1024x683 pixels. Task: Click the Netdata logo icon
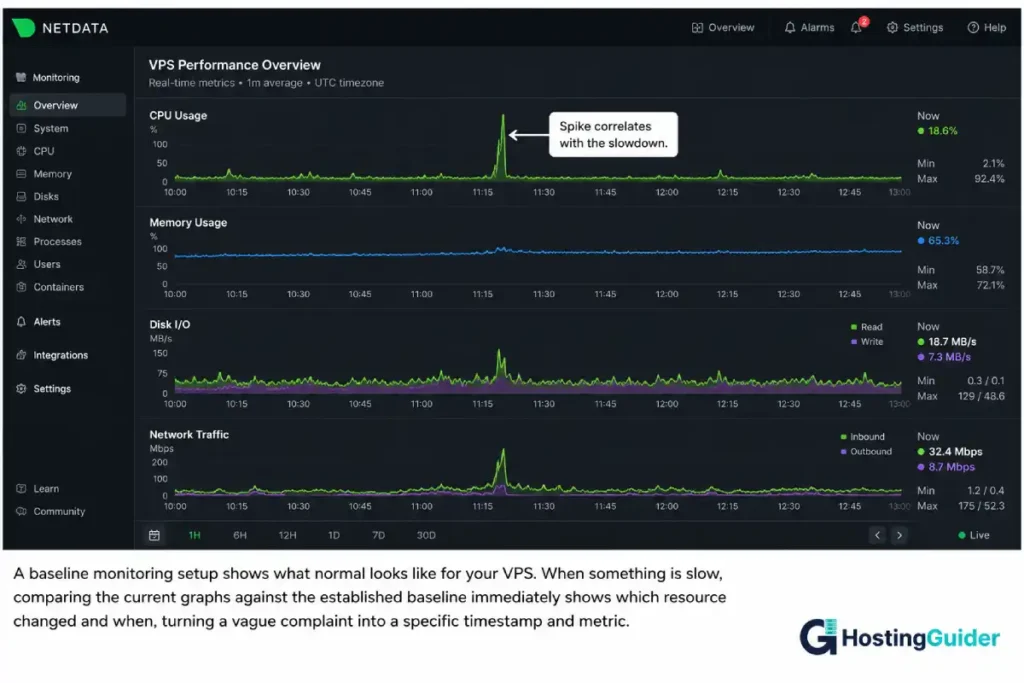point(24,27)
